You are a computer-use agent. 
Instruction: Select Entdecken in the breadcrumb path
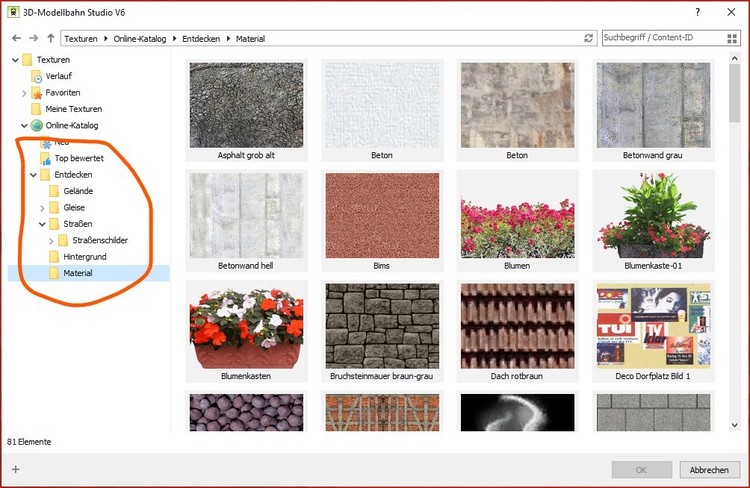pyautogui.click(x=206, y=38)
